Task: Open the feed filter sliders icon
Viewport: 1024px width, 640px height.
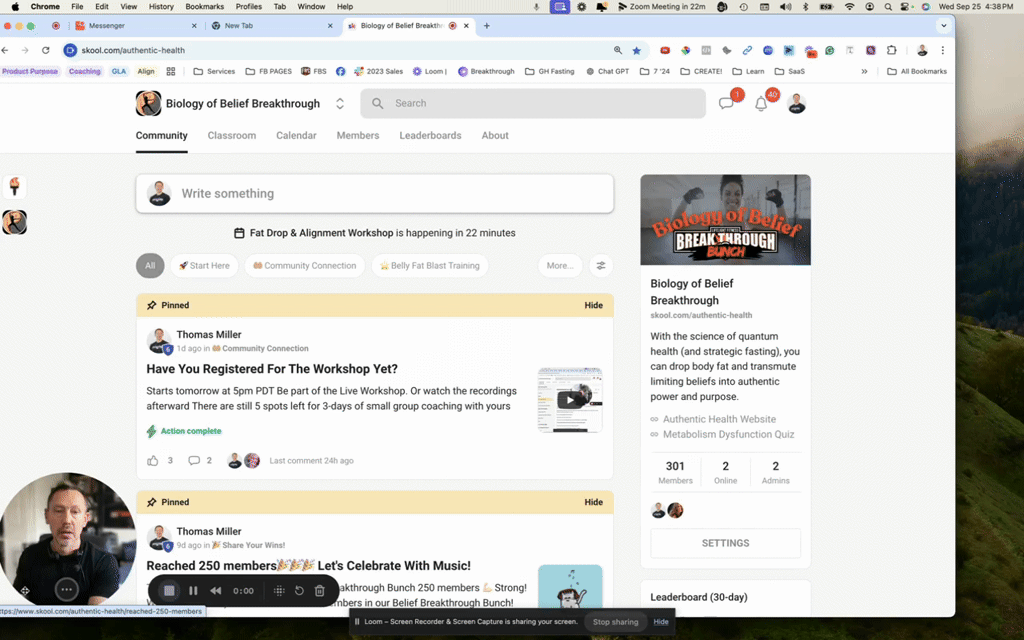Action: click(x=601, y=265)
